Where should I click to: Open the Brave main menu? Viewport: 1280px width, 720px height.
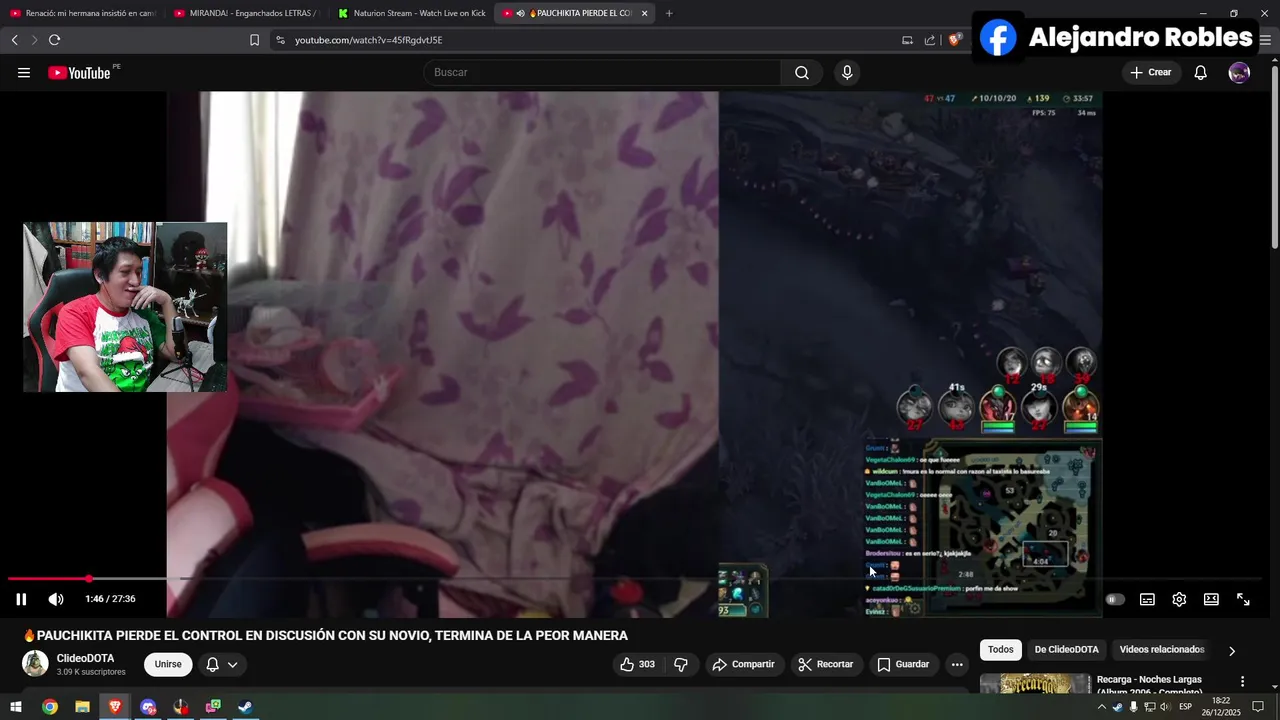coord(1264,40)
